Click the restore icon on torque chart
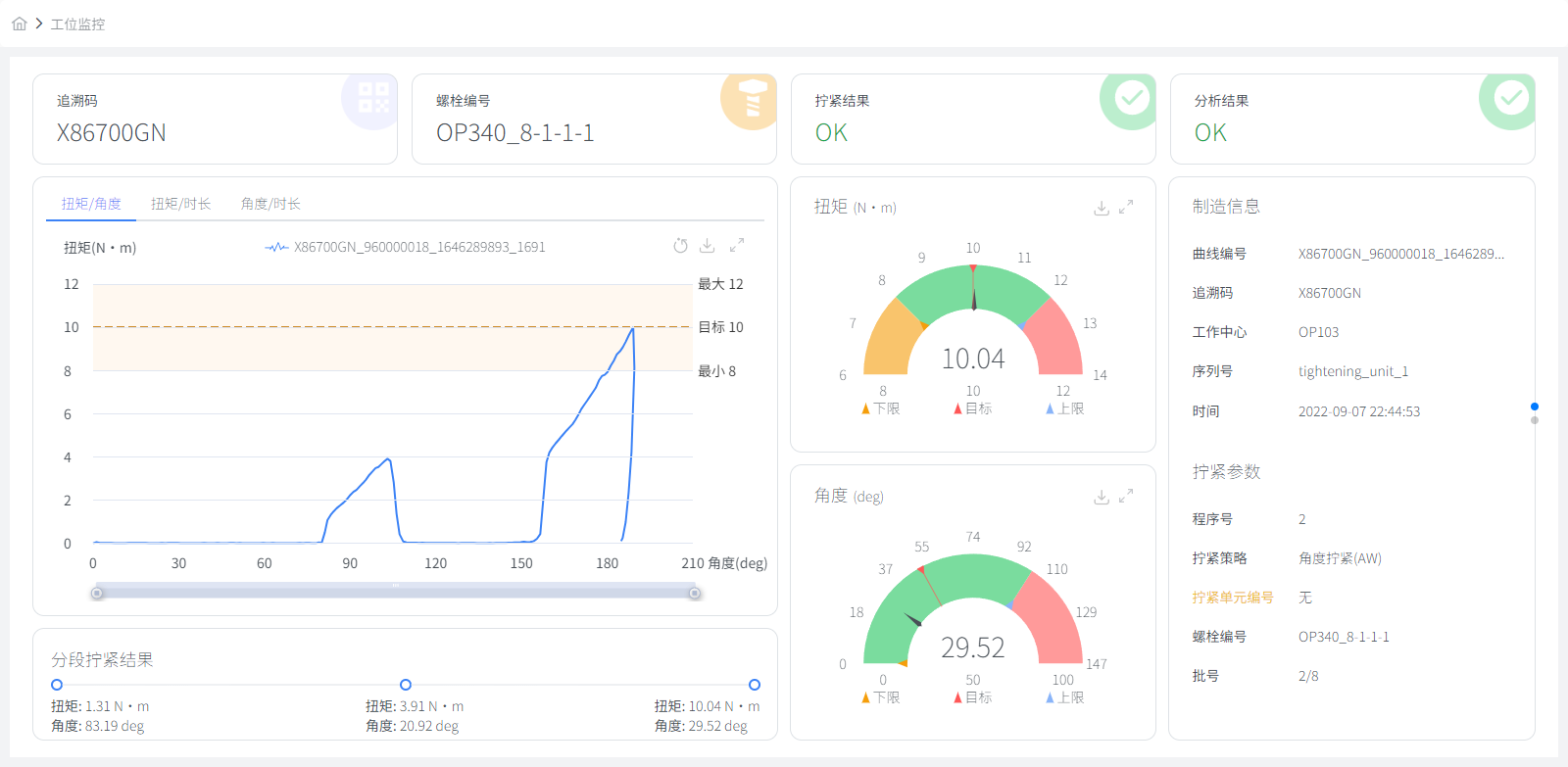 680,246
